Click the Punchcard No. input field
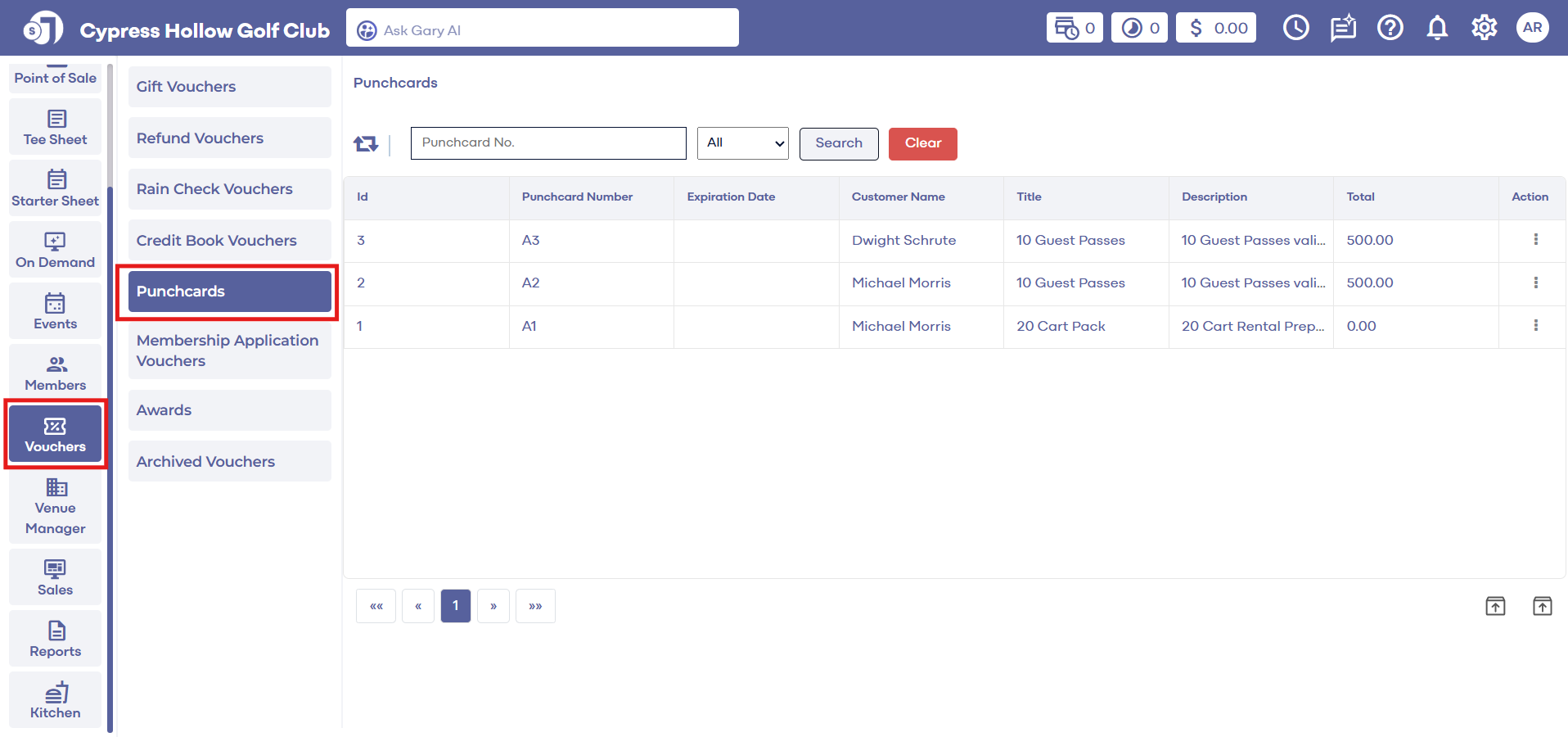The image size is (1568, 737). pos(548,143)
